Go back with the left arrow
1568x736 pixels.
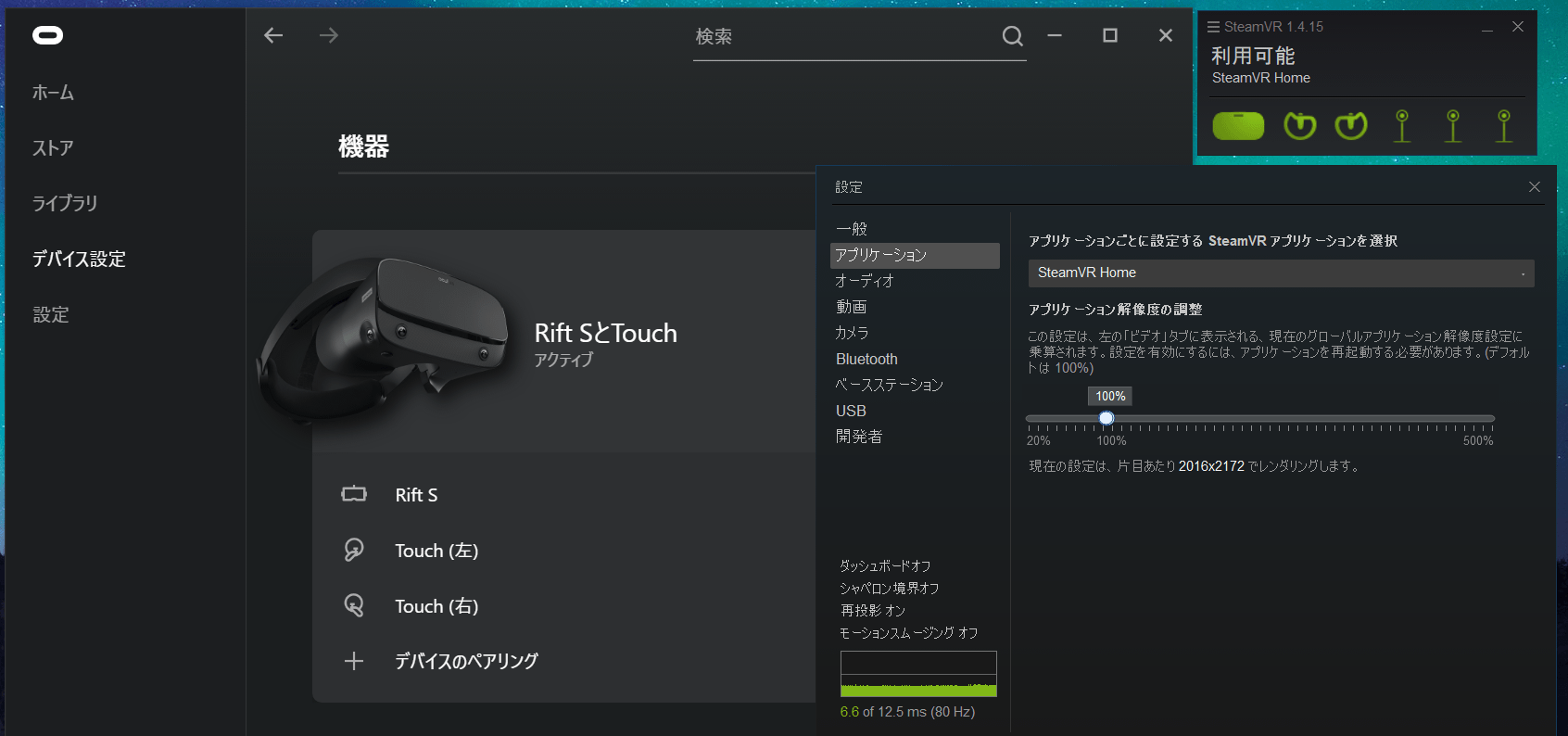coord(273,35)
